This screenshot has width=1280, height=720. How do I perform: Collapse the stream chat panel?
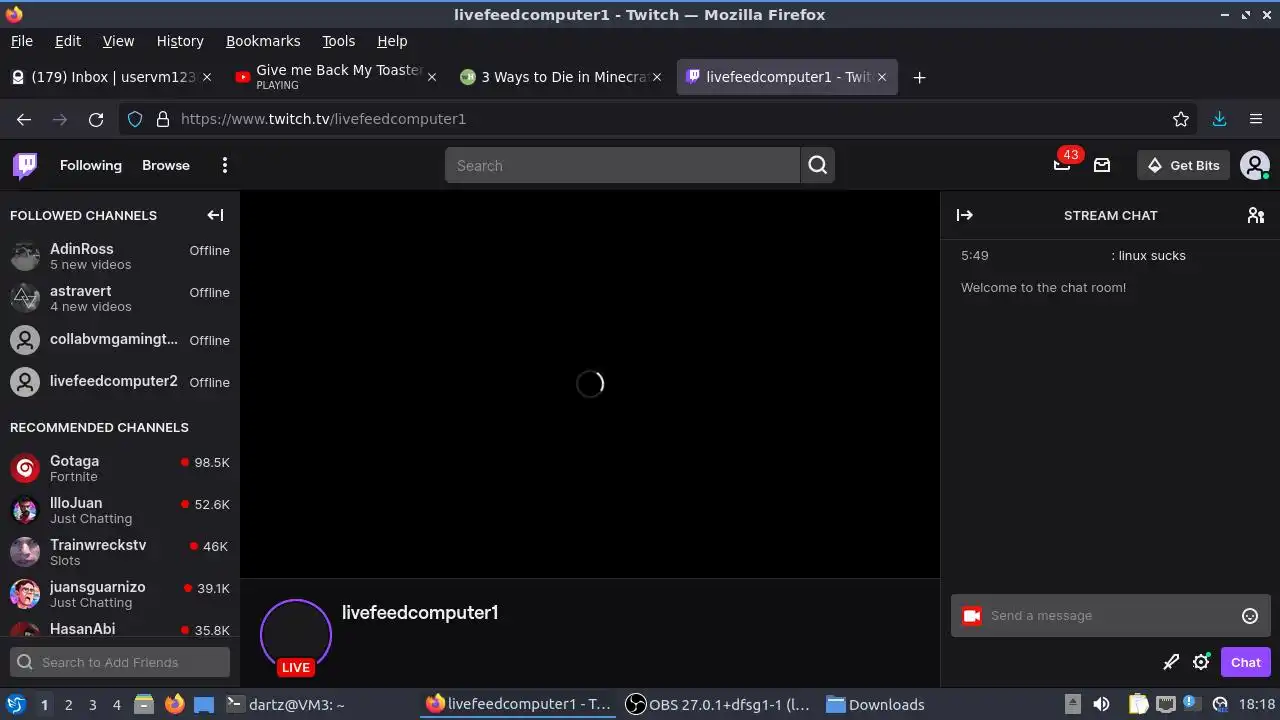[x=964, y=215]
